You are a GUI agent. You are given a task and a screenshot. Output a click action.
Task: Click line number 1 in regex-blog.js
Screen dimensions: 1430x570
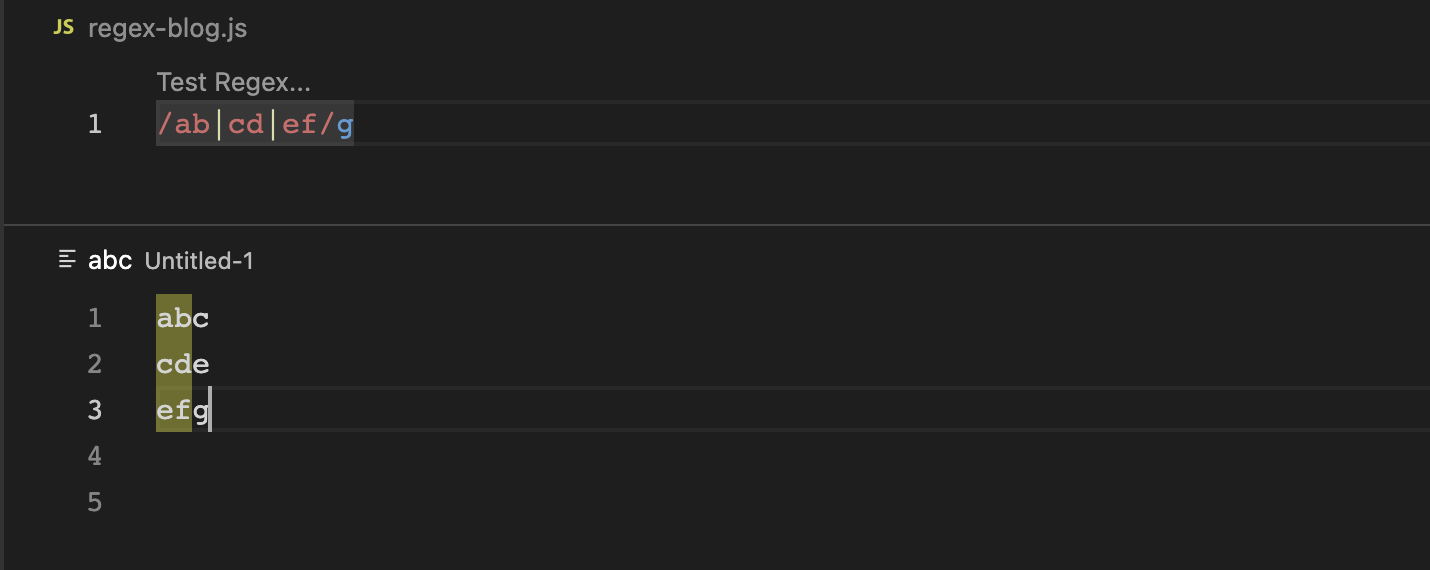(x=95, y=124)
